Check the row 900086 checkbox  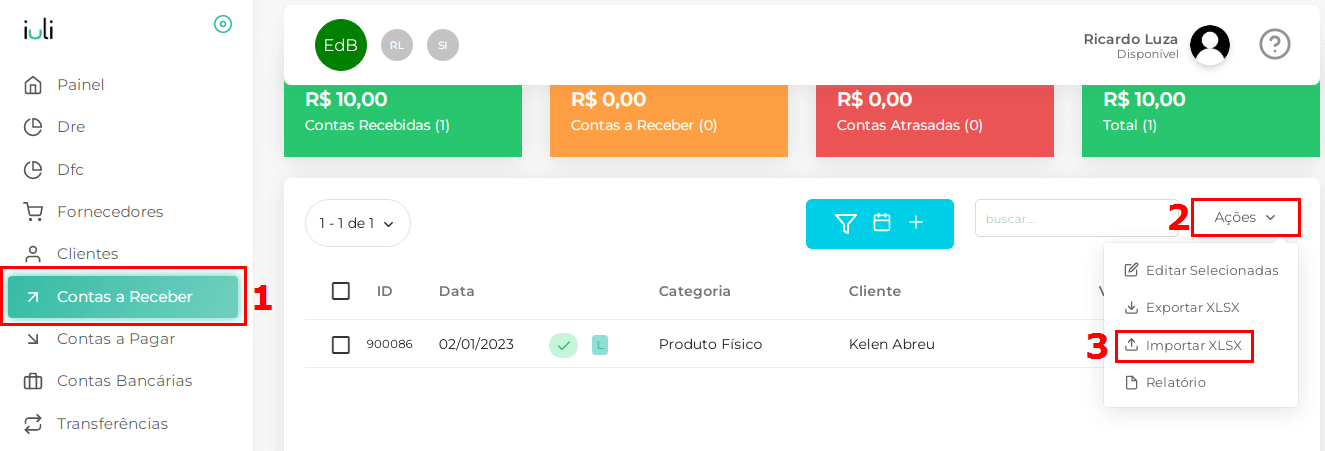341,345
